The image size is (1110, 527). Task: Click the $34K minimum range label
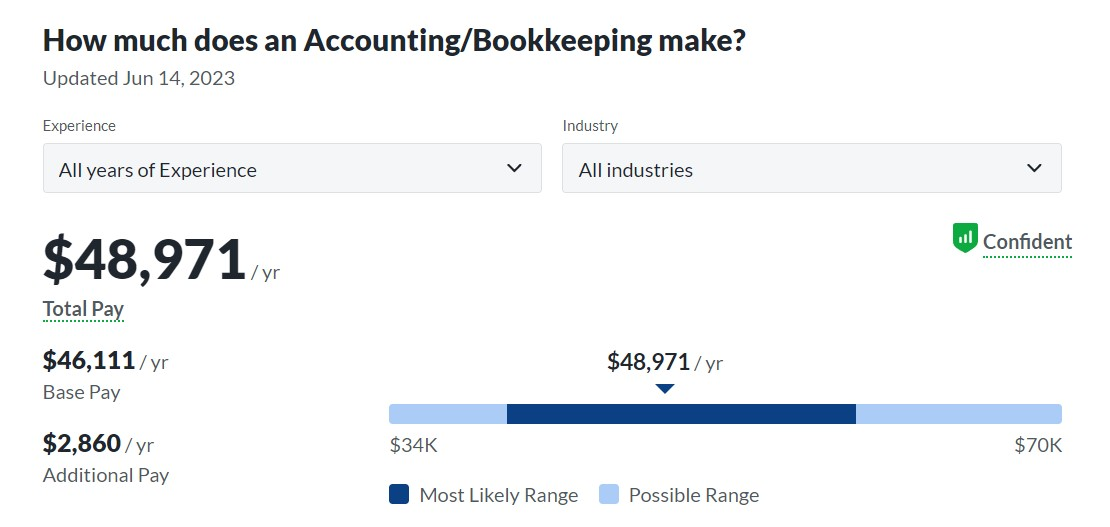point(413,446)
